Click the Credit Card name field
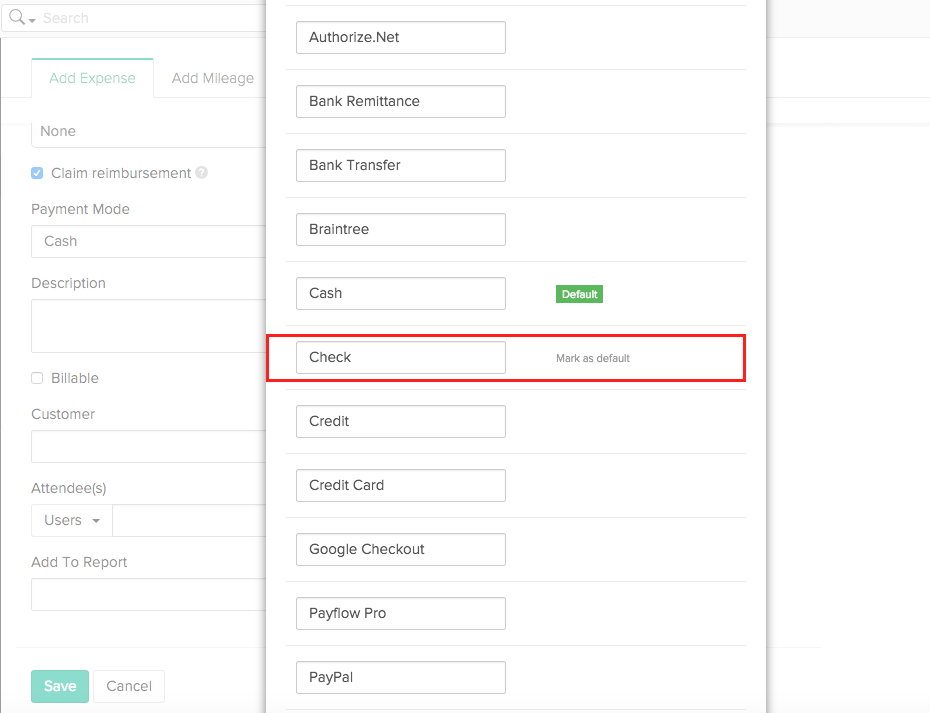The image size is (930, 713). pyautogui.click(x=400, y=485)
